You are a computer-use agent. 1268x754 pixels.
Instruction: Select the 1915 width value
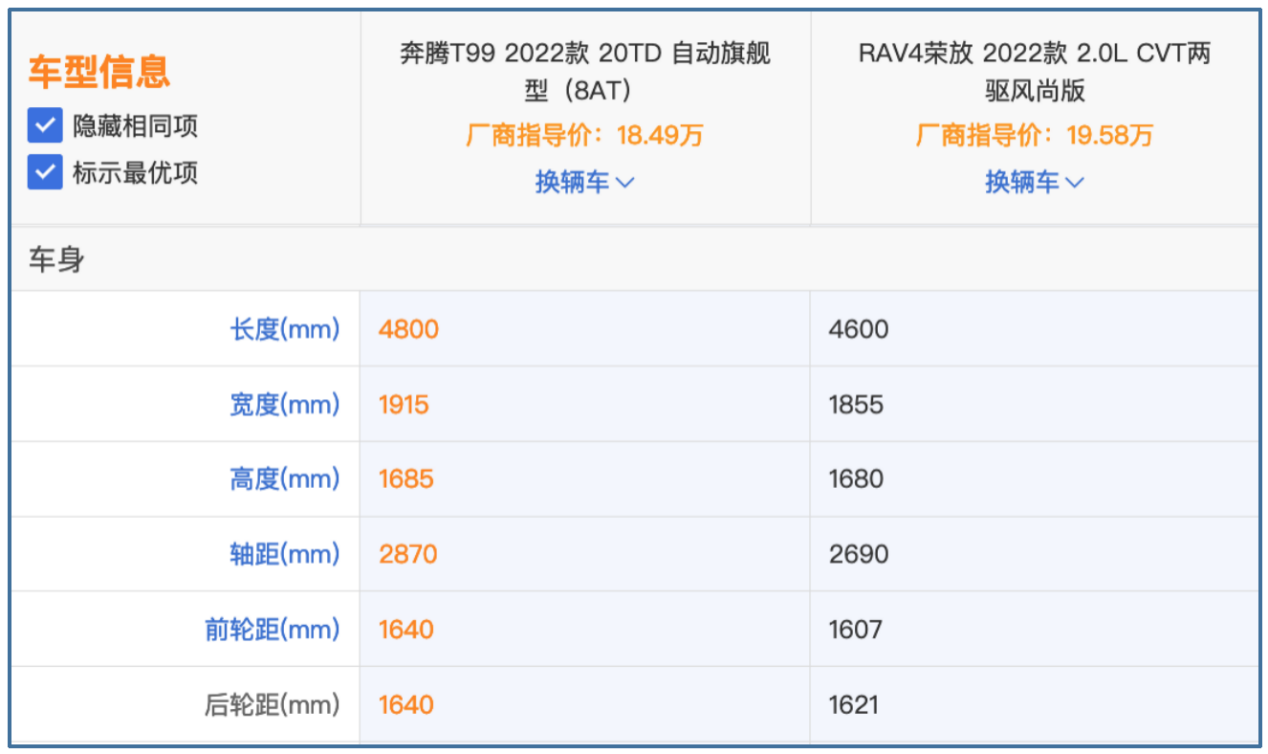pyautogui.click(x=404, y=404)
